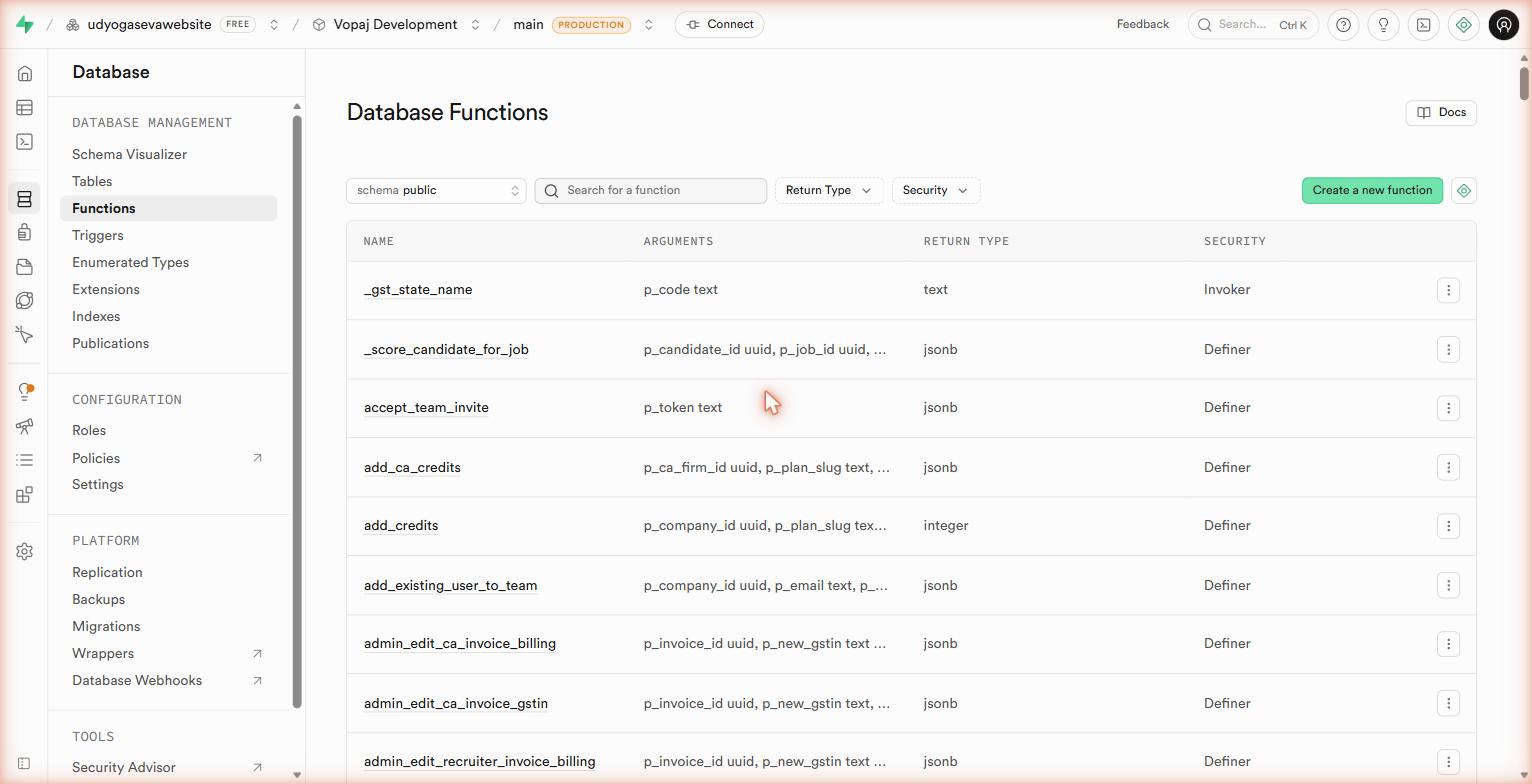This screenshot has height=784, width=1532.
Task: Open actions menu for add_ca_credits row
Action: pyautogui.click(x=1448, y=467)
